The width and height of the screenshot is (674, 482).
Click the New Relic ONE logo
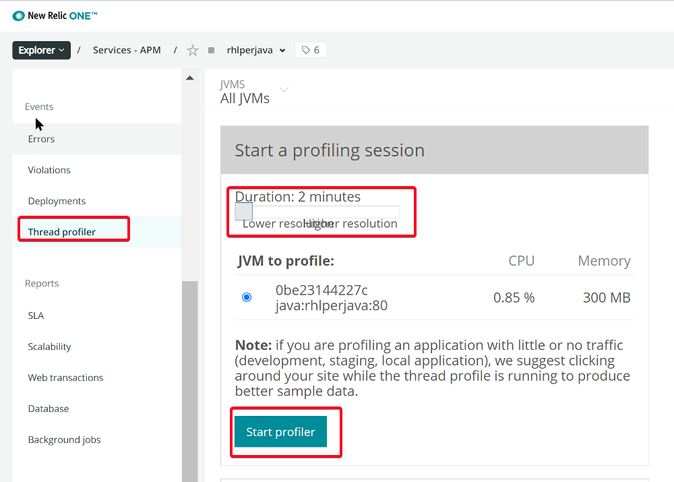coord(55,16)
